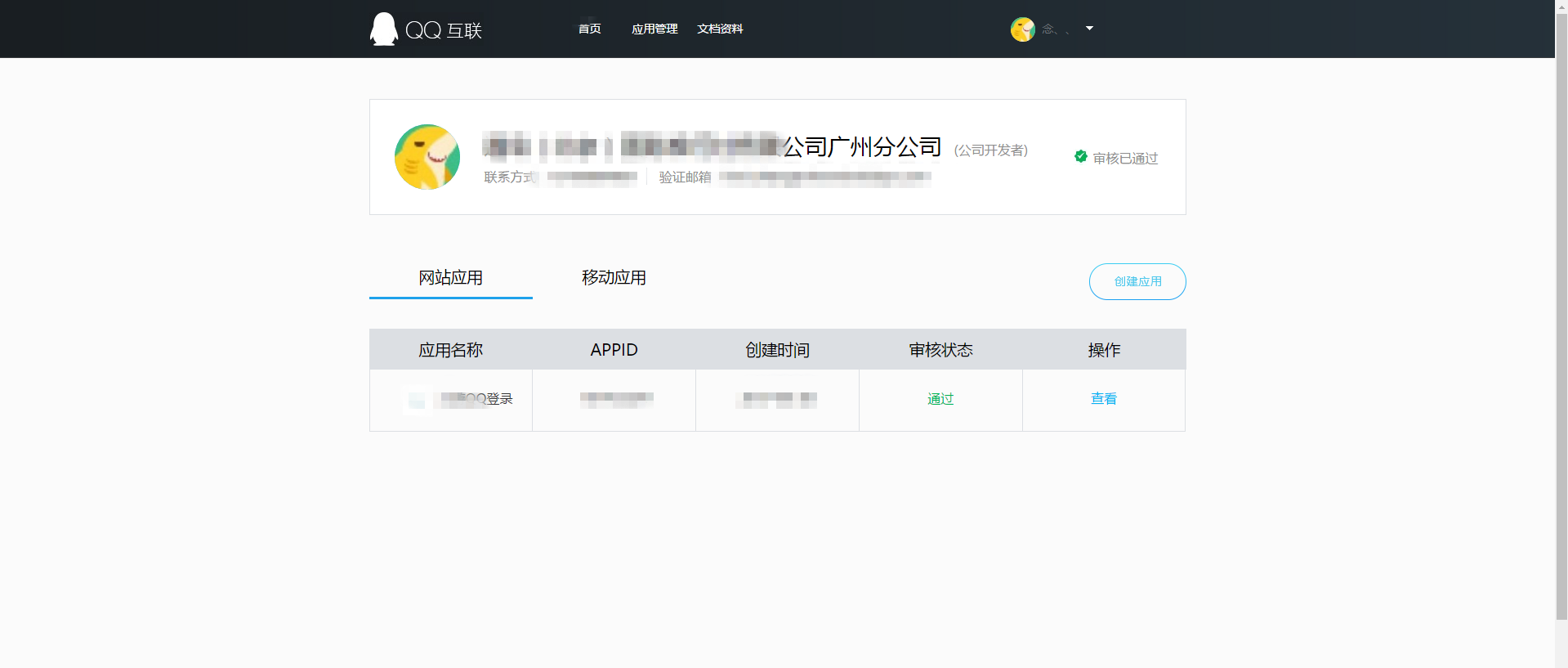Click the (公司开发者) label
This screenshot has width=1568, height=668.
pos(991,150)
